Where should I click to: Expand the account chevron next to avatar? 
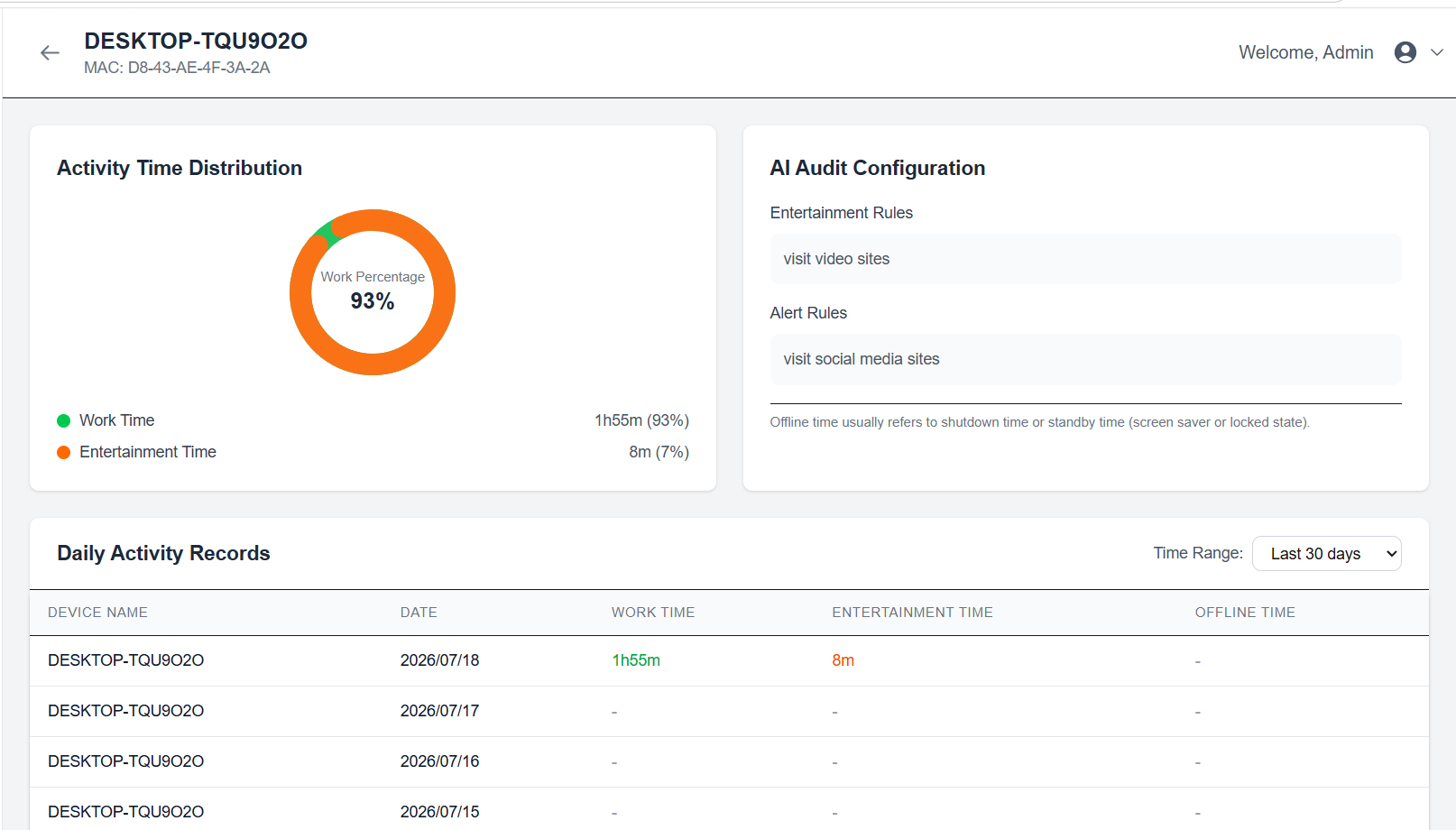[x=1437, y=52]
